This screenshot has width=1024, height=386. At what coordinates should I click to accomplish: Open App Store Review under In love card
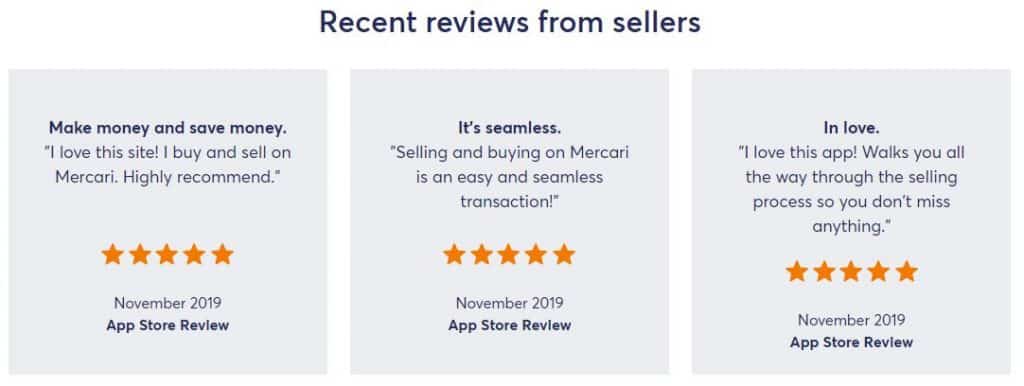852,342
